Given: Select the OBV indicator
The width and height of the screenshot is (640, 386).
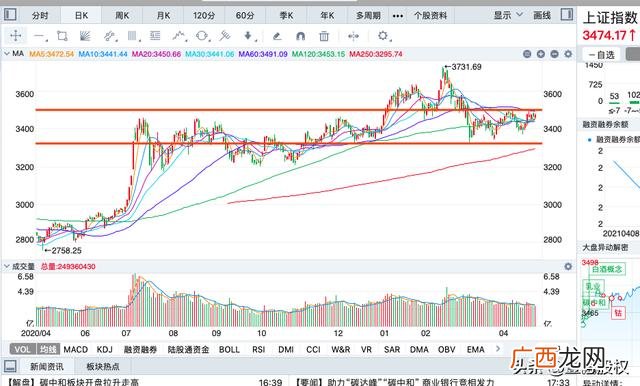Looking at the screenshot, I should (x=447, y=349).
